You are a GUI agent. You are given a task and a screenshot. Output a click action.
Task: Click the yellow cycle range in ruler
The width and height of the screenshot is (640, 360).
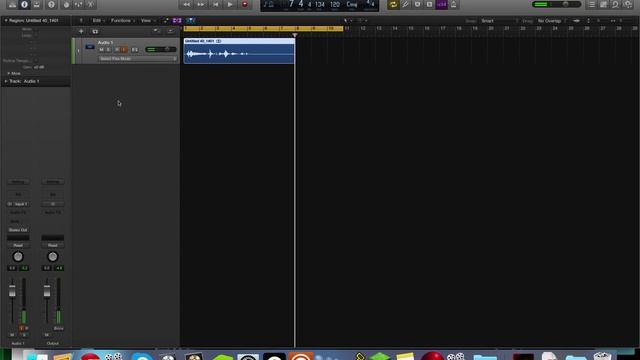pyautogui.click(x=264, y=29)
